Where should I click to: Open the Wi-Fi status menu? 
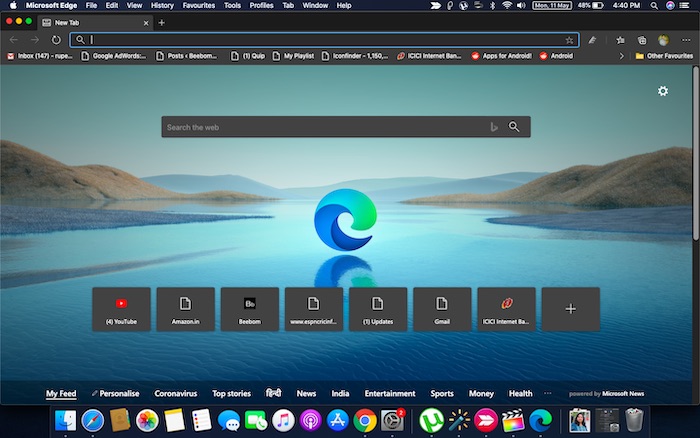(506, 5)
